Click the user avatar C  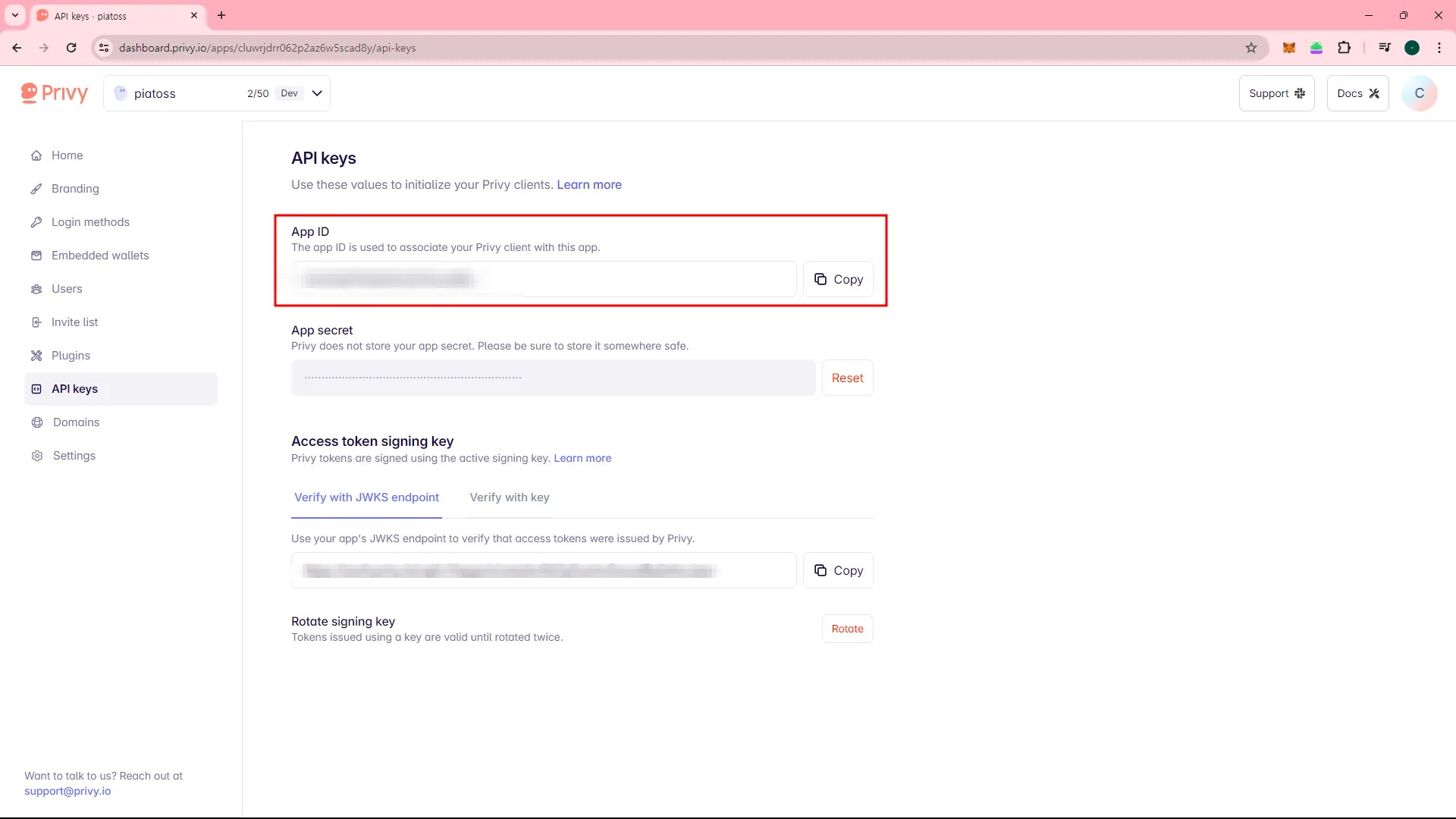point(1420,93)
